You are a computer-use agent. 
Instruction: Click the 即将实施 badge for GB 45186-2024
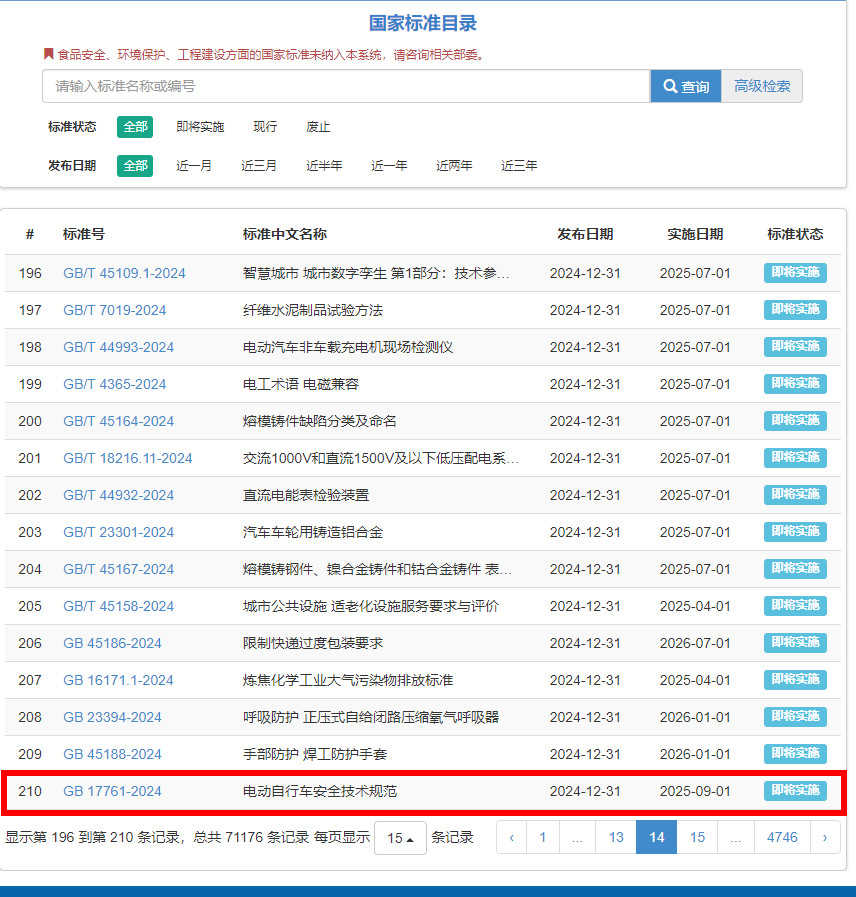pos(795,642)
